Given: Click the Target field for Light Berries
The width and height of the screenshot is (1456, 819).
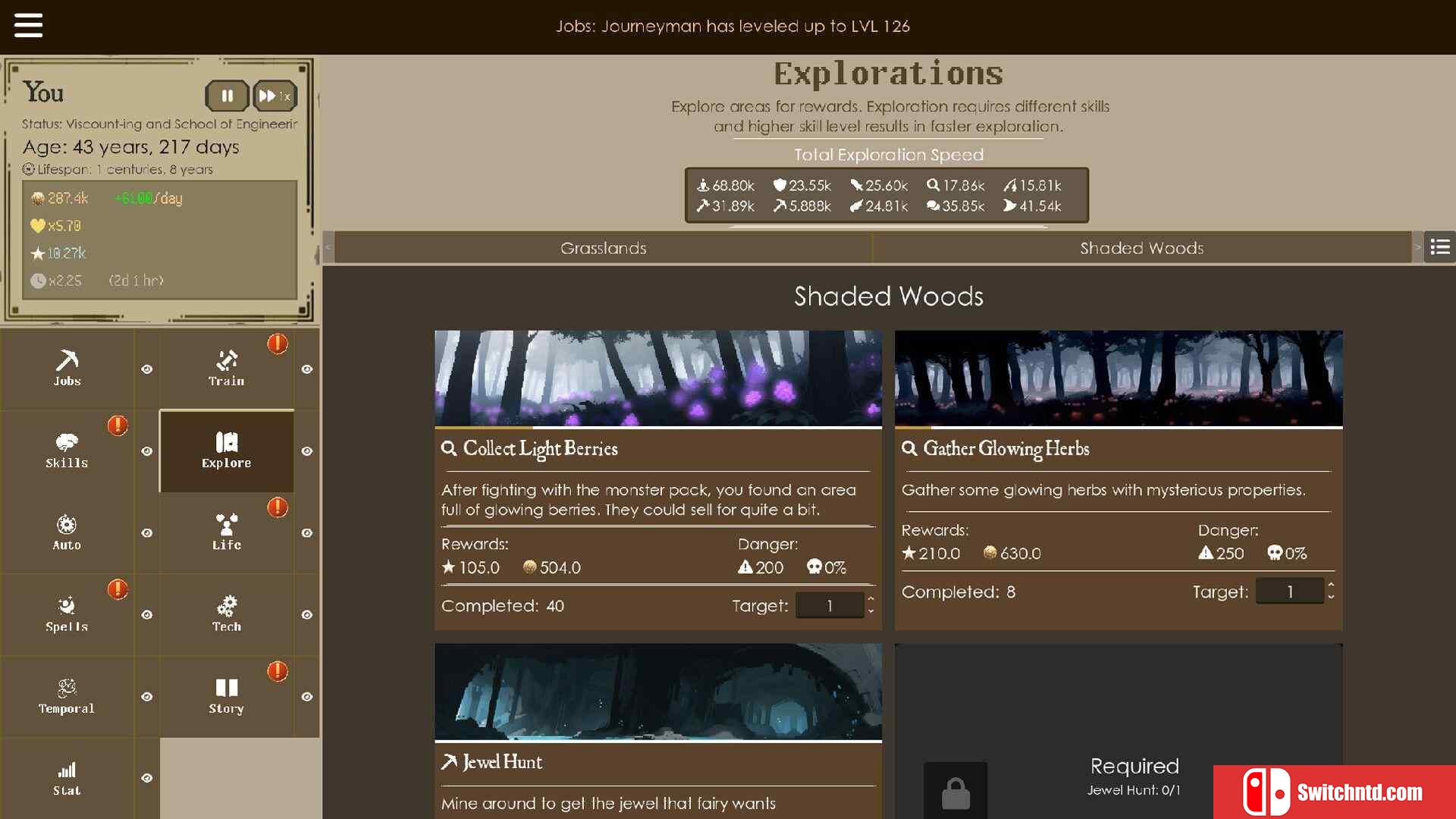Looking at the screenshot, I should click(830, 605).
